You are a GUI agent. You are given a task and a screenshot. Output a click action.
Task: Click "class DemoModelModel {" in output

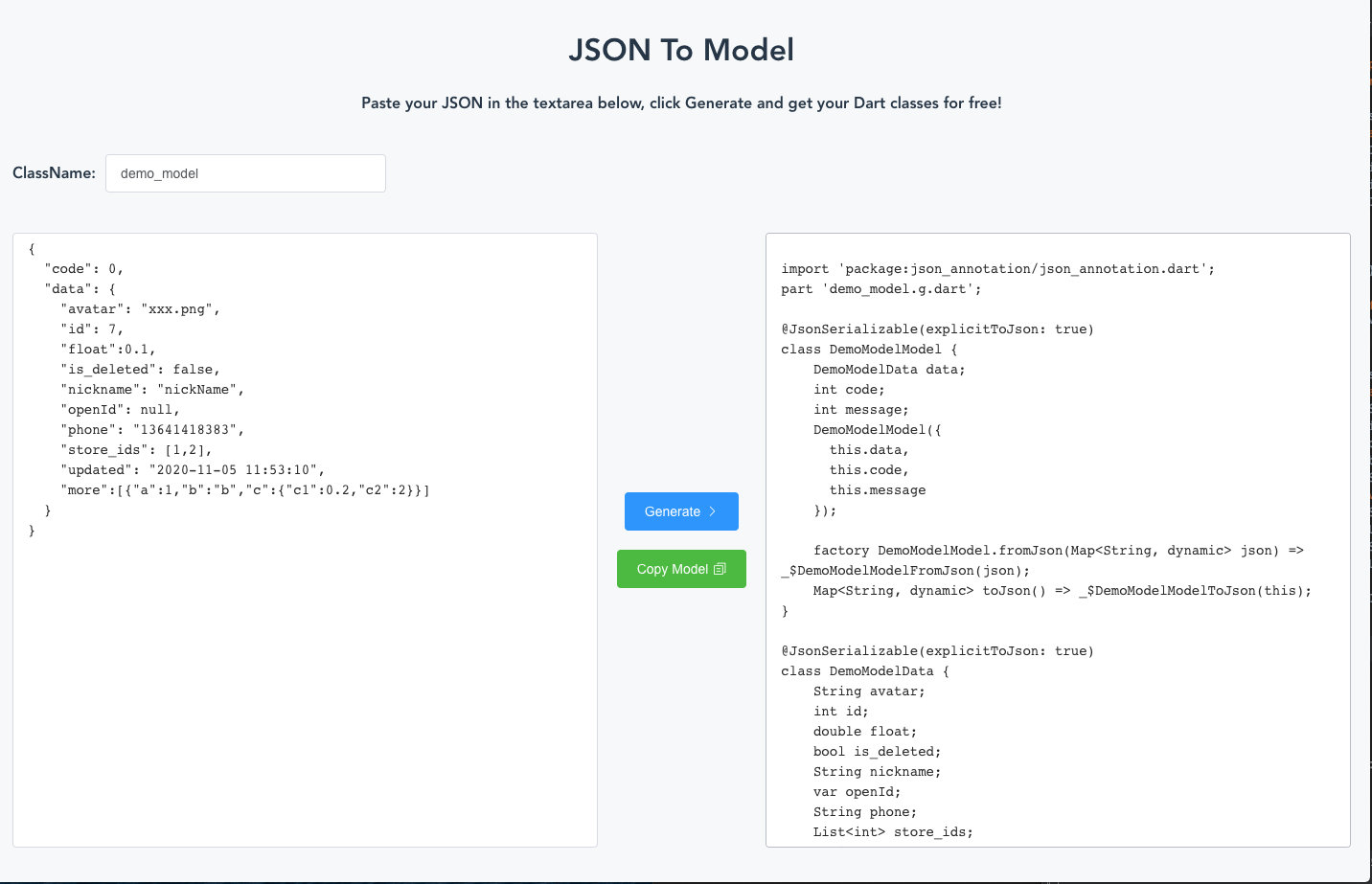[x=869, y=350]
